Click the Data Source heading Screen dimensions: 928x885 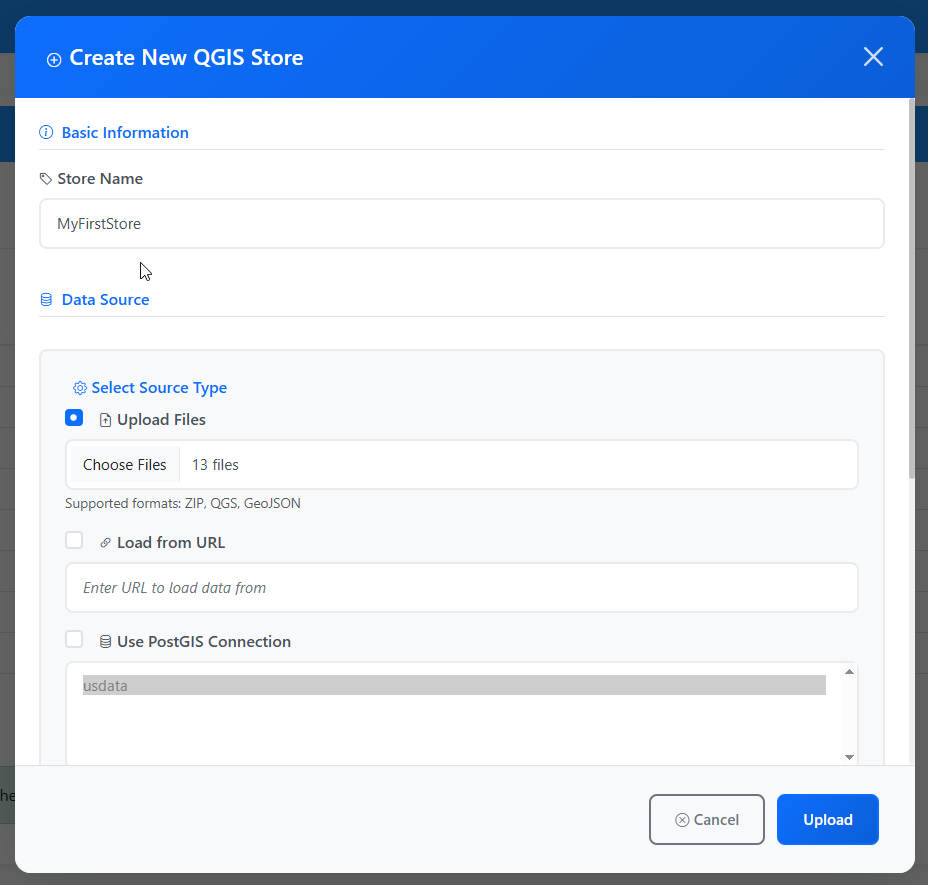click(x=105, y=300)
